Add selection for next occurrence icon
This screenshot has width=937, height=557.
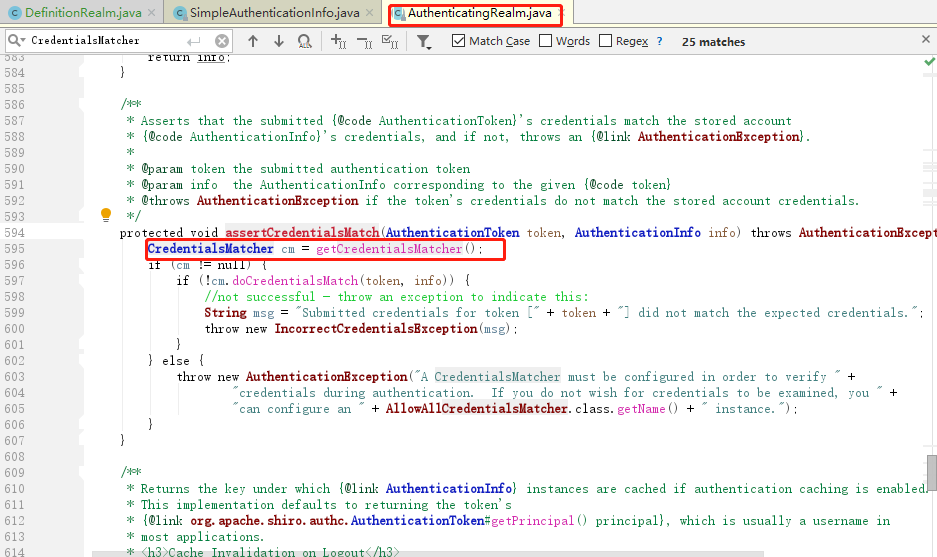pos(338,41)
